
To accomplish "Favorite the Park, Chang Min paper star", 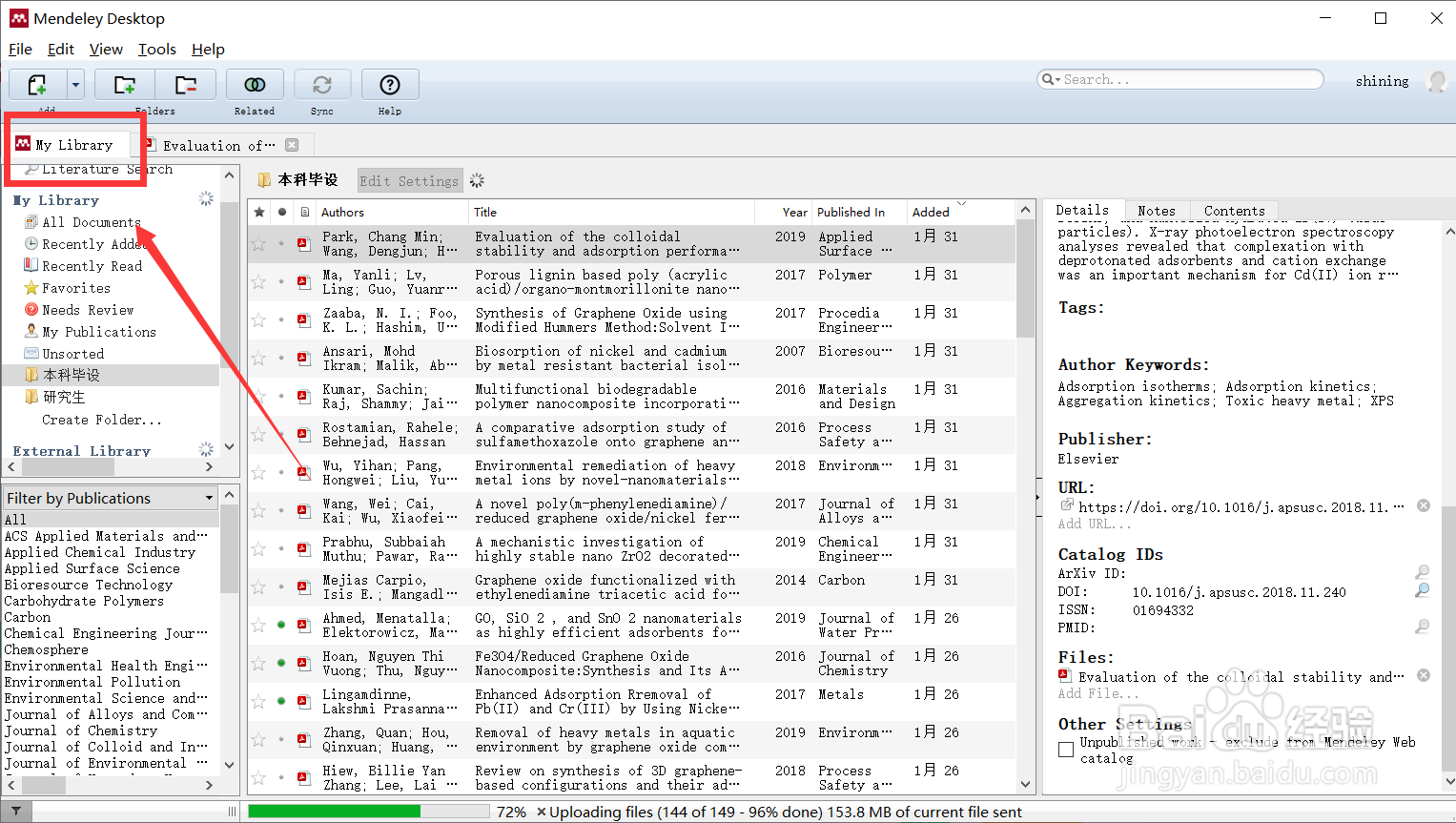I will coord(258,244).
